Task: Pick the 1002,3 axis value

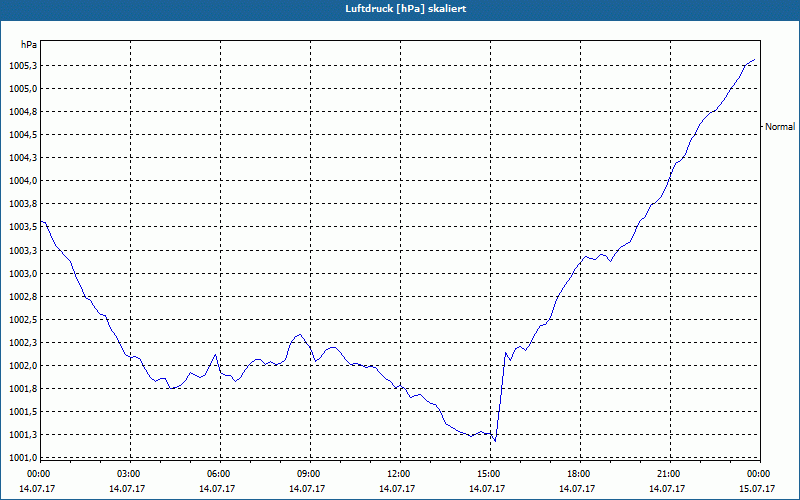Action: pyautogui.click(x=23, y=342)
